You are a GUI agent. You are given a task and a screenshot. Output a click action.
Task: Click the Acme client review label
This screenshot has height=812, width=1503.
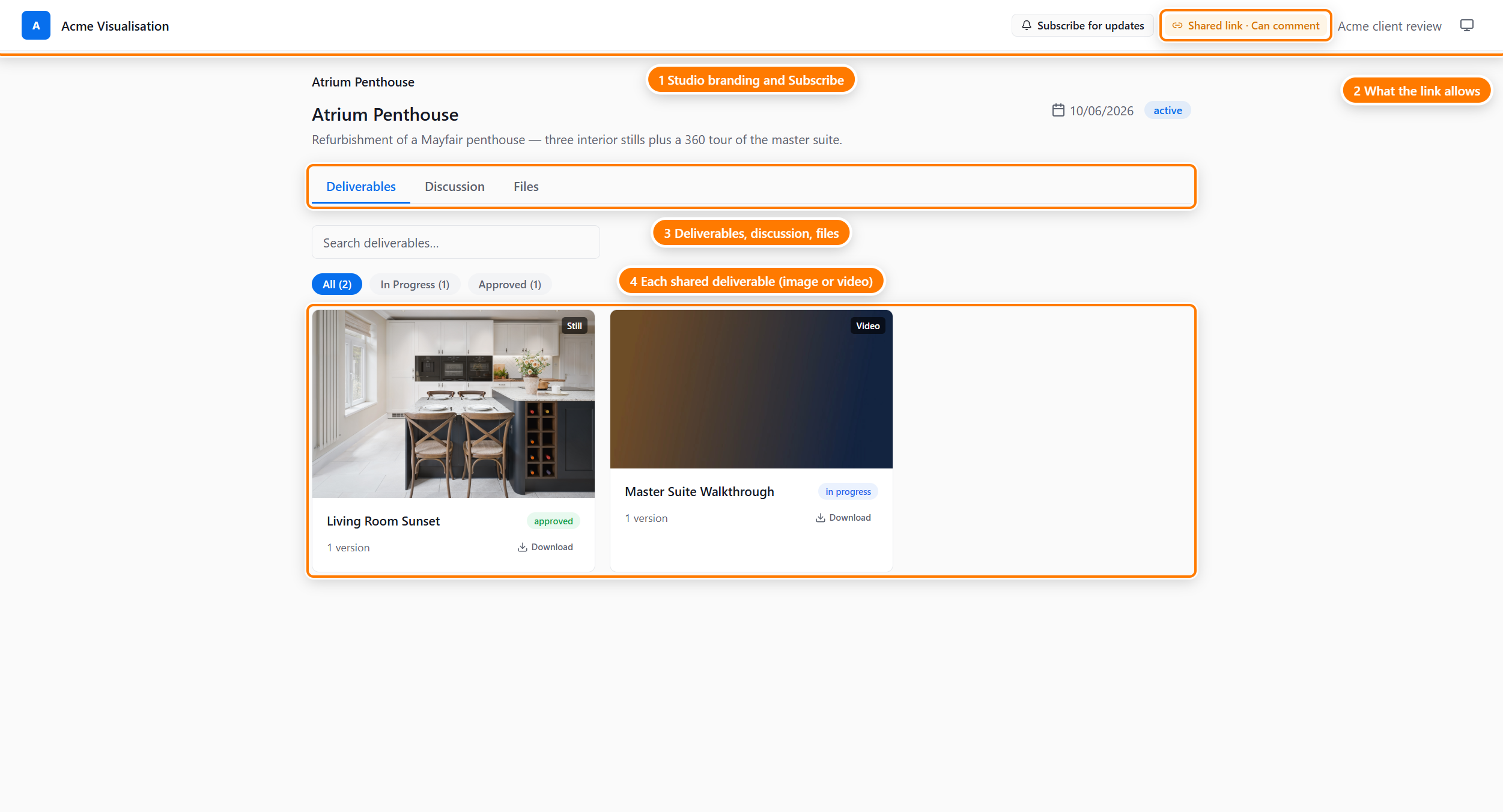[x=1389, y=26]
